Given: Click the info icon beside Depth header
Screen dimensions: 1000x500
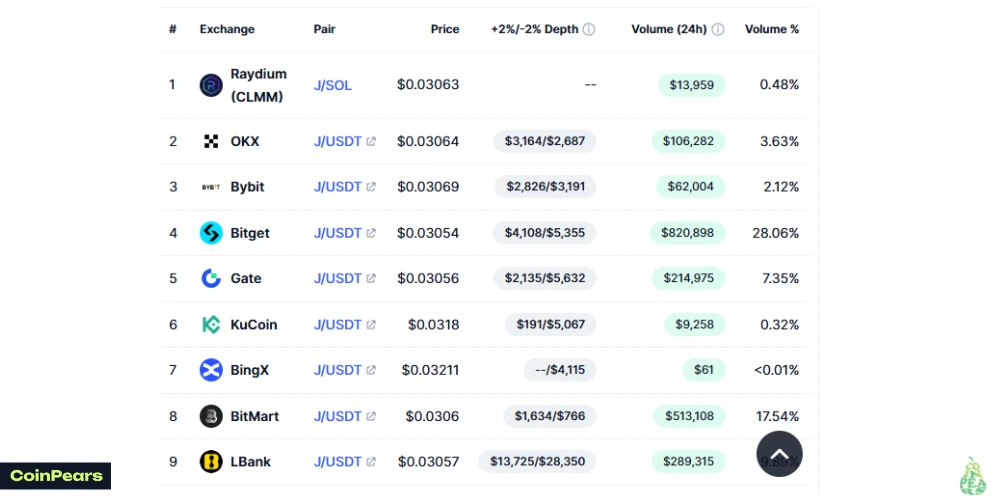Looking at the screenshot, I should click(x=589, y=30).
